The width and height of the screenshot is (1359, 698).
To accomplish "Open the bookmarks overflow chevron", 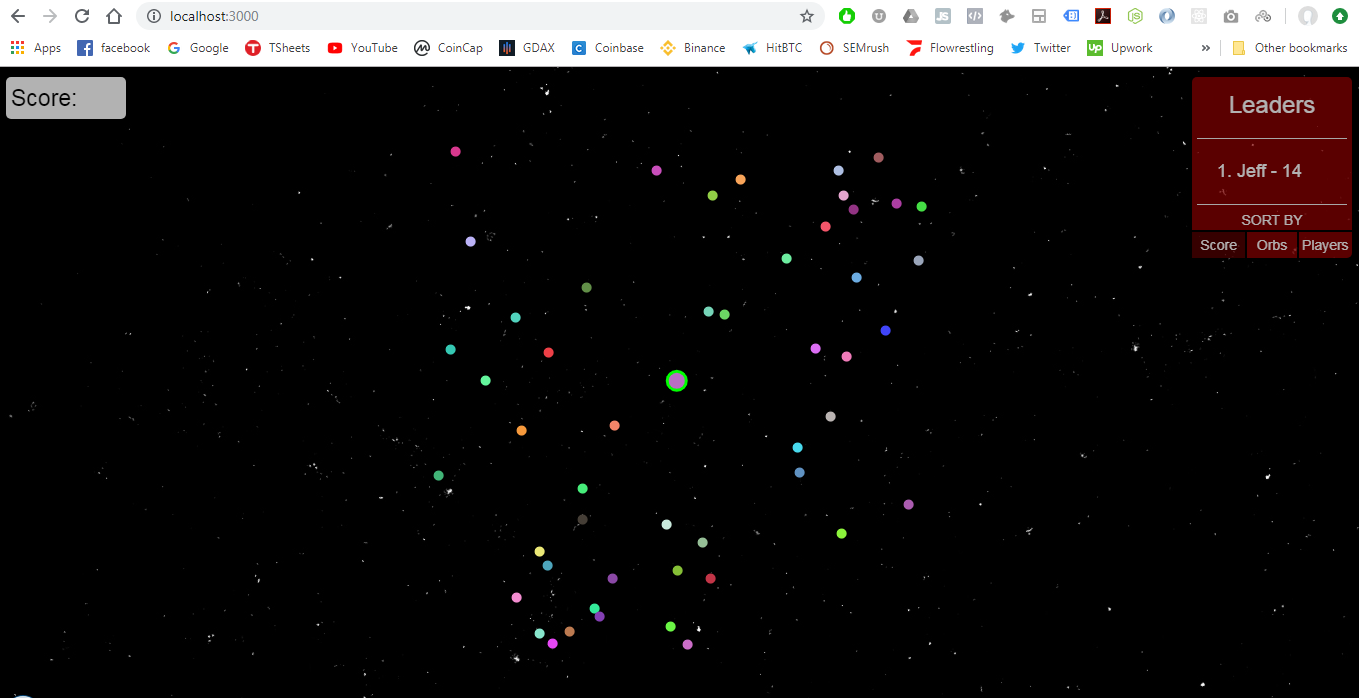I will pyautogui.click(x=1205, y=47).
